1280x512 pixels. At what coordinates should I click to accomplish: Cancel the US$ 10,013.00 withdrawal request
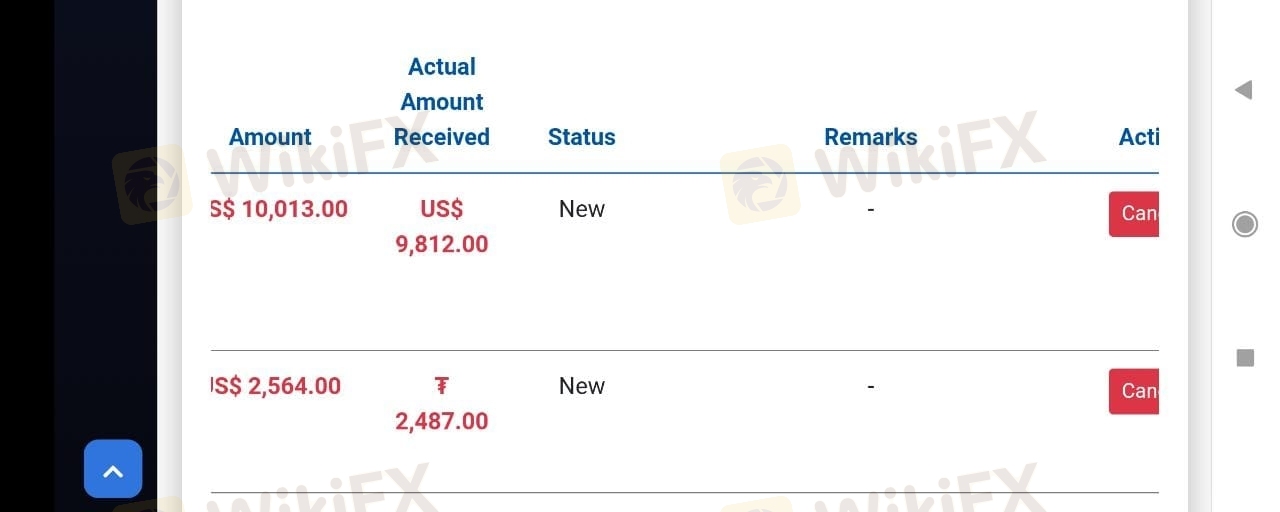click(x=1134, y=214)
